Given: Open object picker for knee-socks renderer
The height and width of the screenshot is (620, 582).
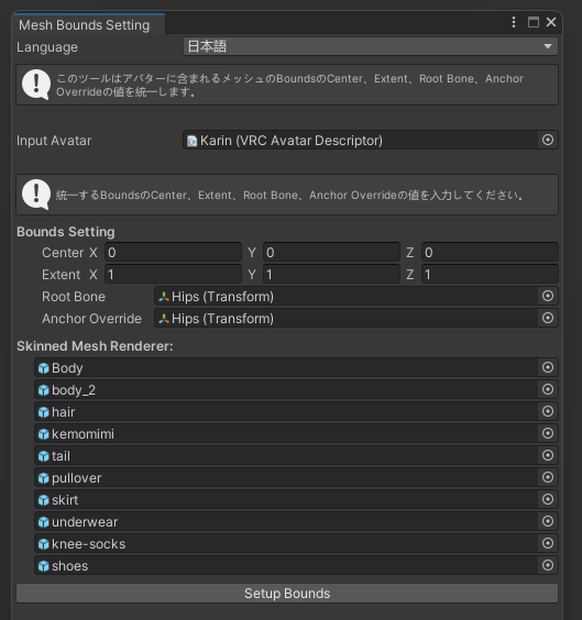Looking at the screenshot, I should tap(548, 543).
